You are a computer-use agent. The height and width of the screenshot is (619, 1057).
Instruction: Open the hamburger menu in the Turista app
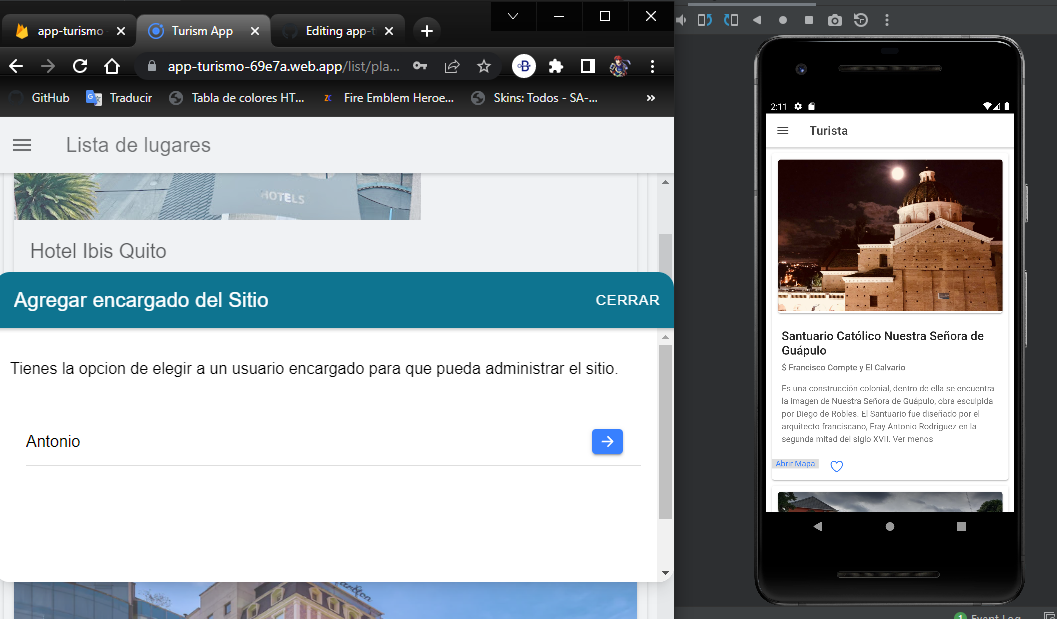click(784, 130)
